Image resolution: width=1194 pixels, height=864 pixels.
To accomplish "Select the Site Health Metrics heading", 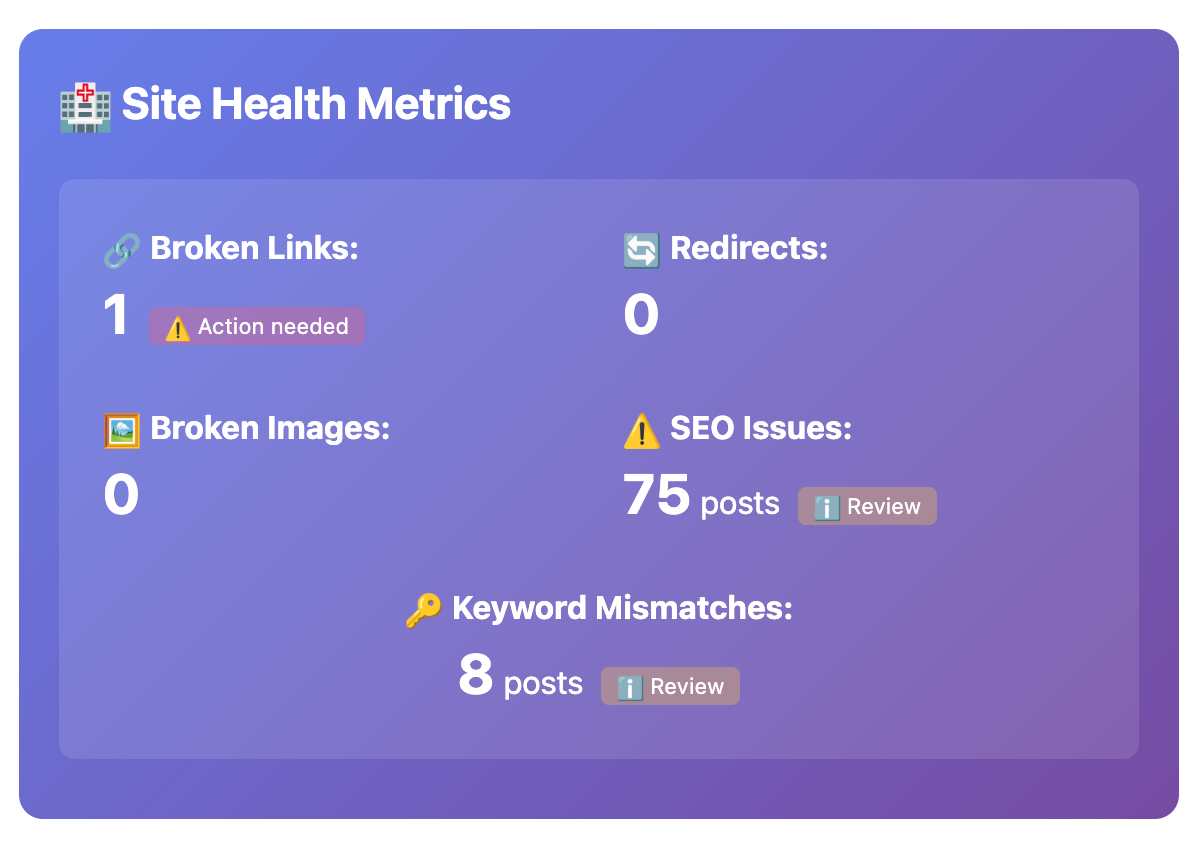I will pyautogui.click(x=316, y=105).
